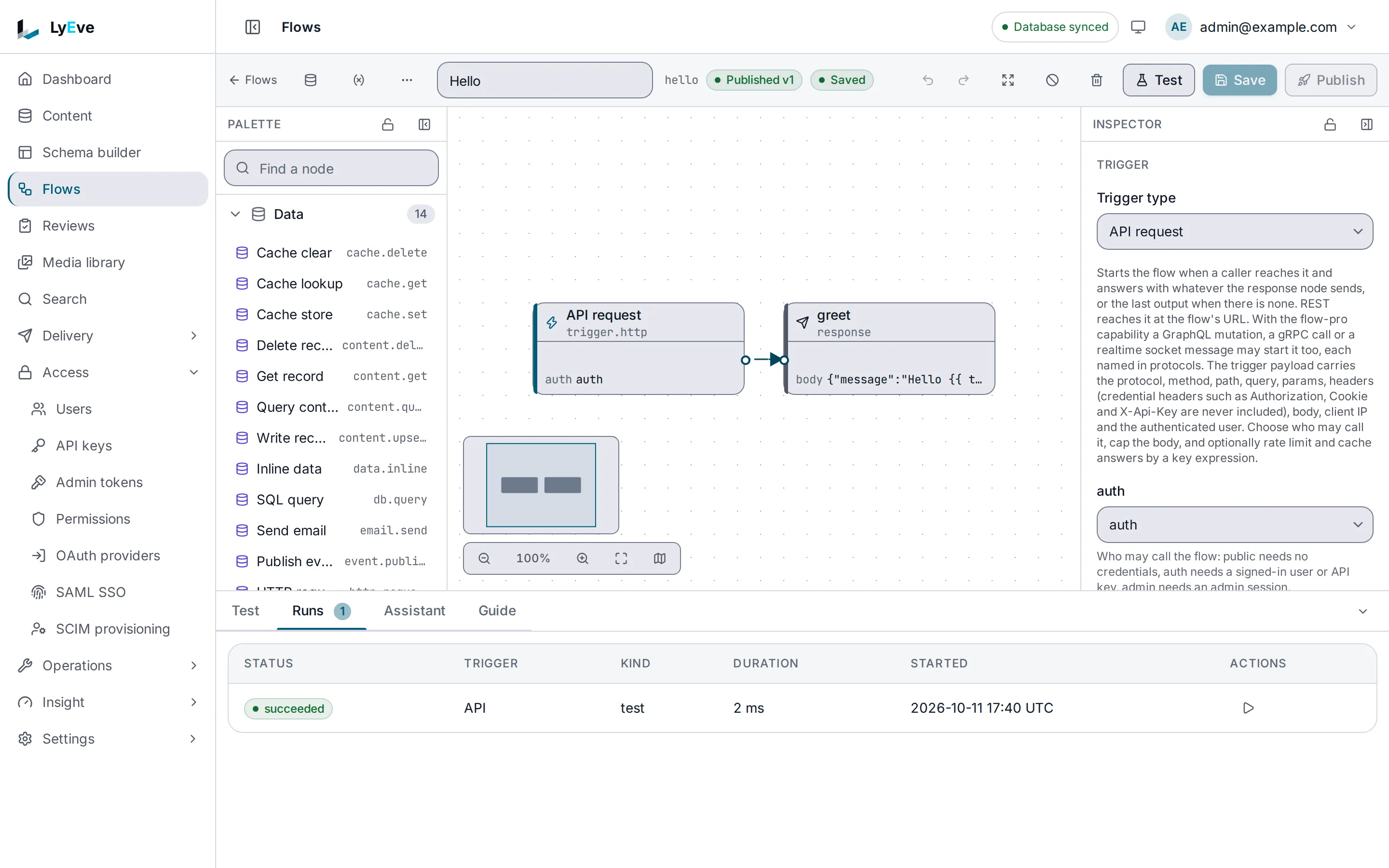Click the minimap thumbnail

pos(541,485)
